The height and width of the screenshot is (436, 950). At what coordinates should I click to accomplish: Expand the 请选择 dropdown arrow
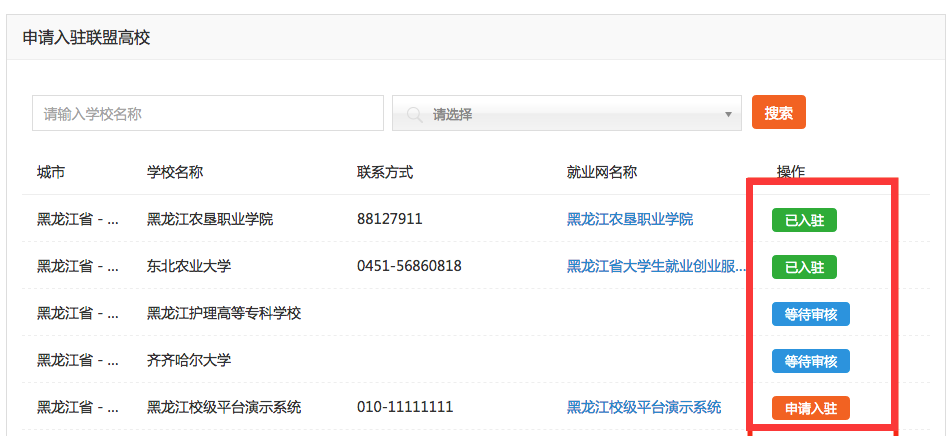pos(728,115)
